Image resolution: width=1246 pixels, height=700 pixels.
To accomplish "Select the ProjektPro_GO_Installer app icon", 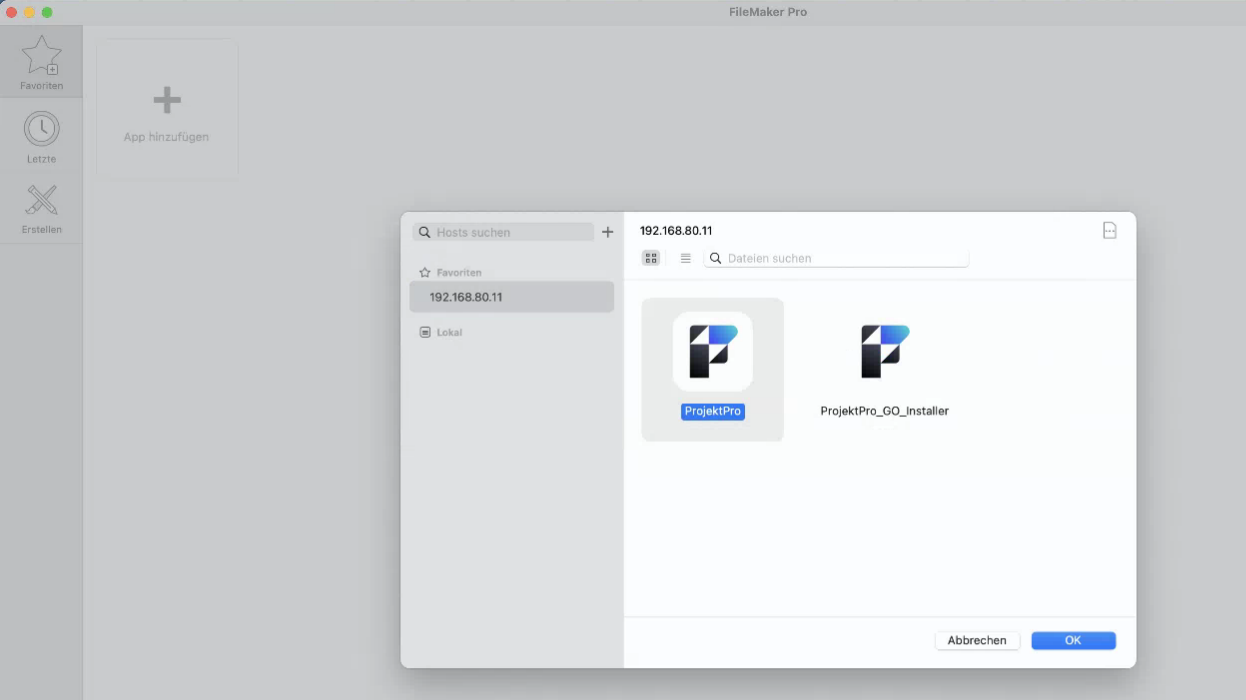I will [x=884, y=351].
